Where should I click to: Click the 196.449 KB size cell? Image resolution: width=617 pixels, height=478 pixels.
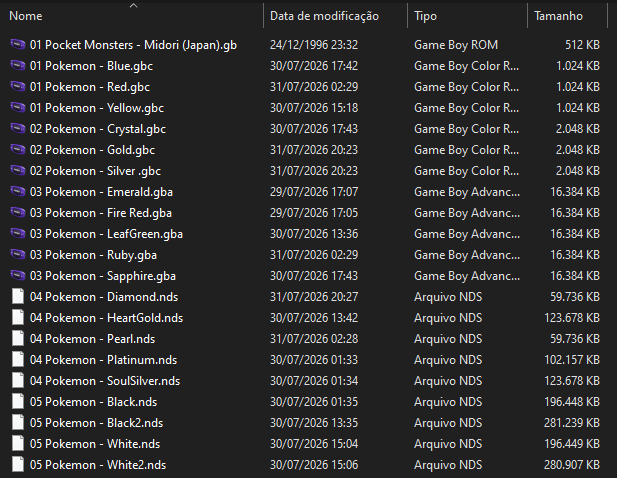point(572,444)
